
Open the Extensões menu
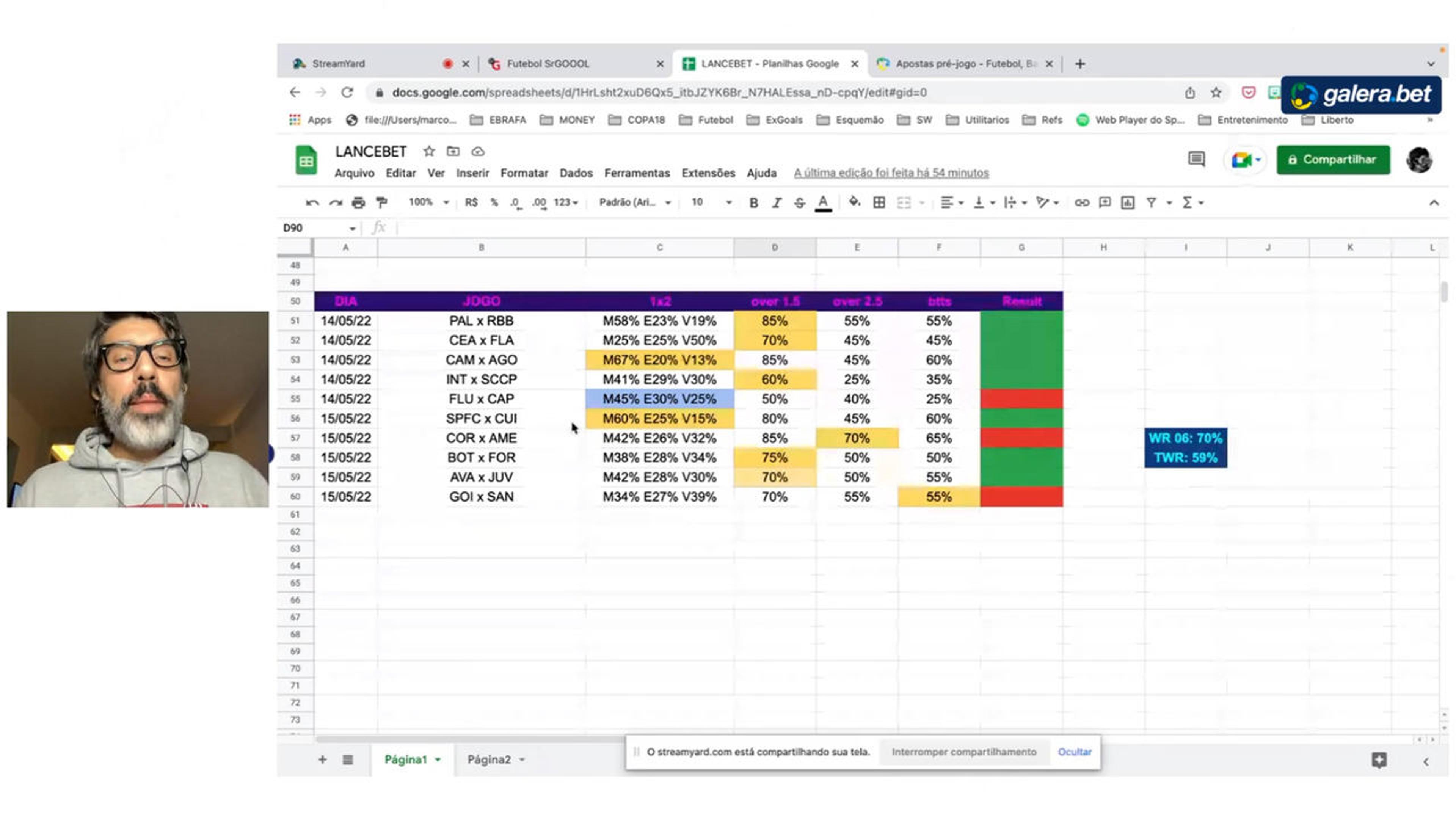pyautogui.click(x=708, y=173)
